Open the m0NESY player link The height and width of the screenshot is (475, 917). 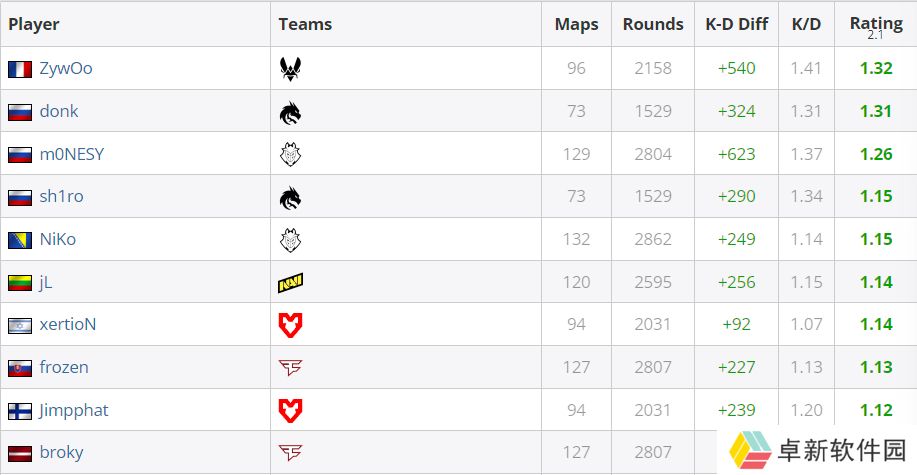point(71,154)
